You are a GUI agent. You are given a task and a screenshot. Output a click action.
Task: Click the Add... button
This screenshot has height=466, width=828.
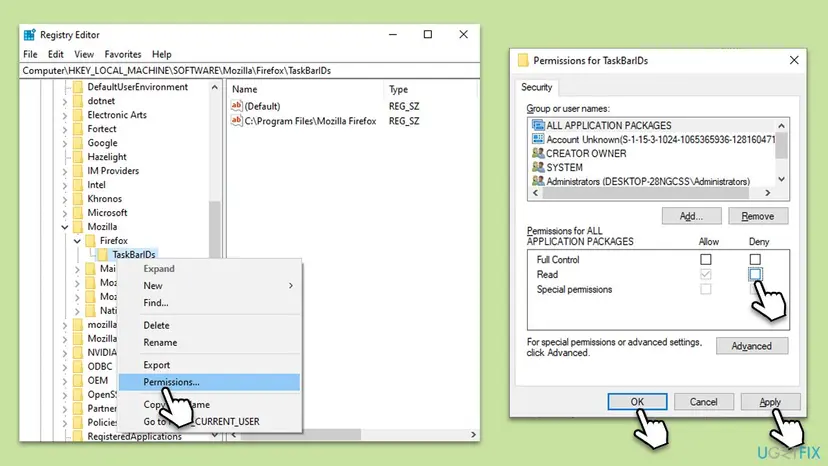pos(691,216)
